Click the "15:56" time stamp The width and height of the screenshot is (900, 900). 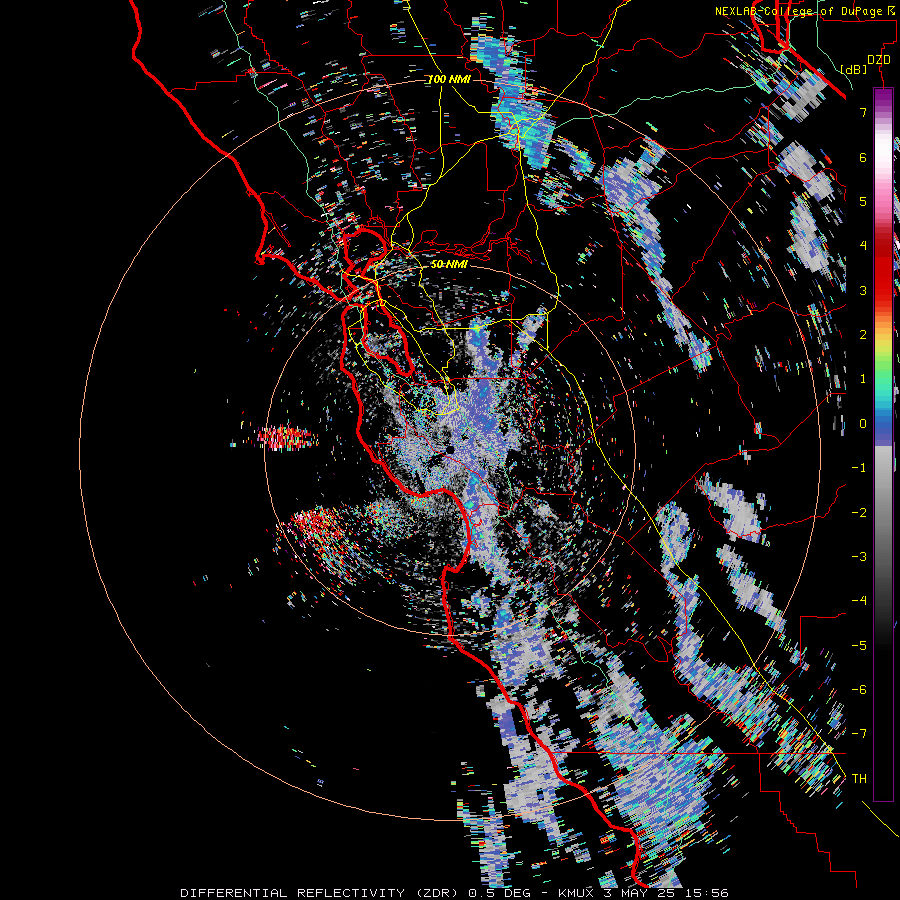708,893
